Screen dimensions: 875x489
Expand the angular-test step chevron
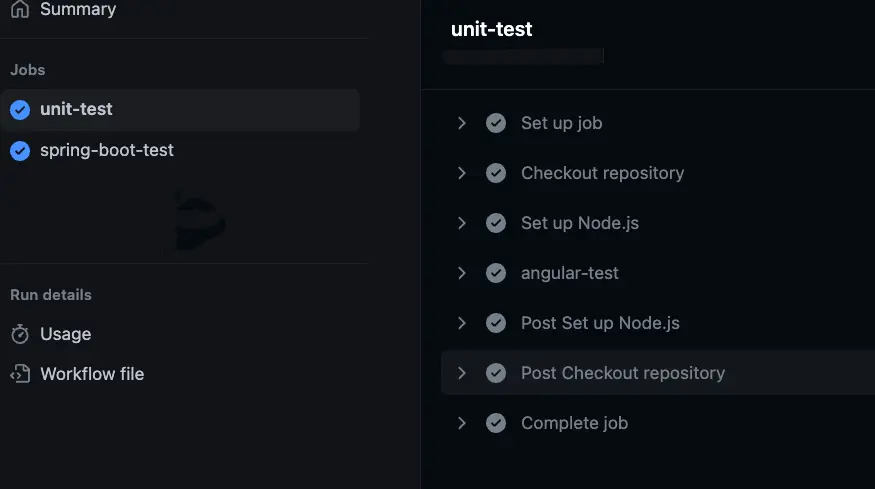462,273
